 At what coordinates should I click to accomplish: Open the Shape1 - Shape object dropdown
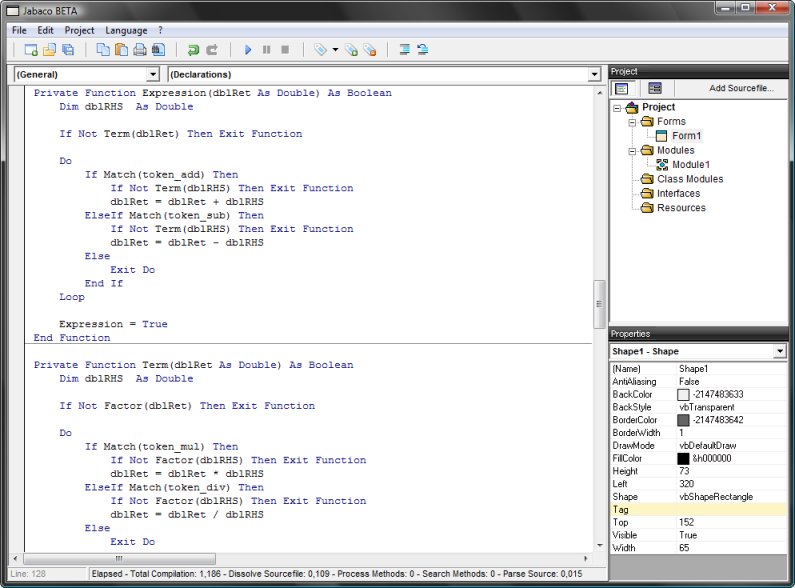coord(780,351)
